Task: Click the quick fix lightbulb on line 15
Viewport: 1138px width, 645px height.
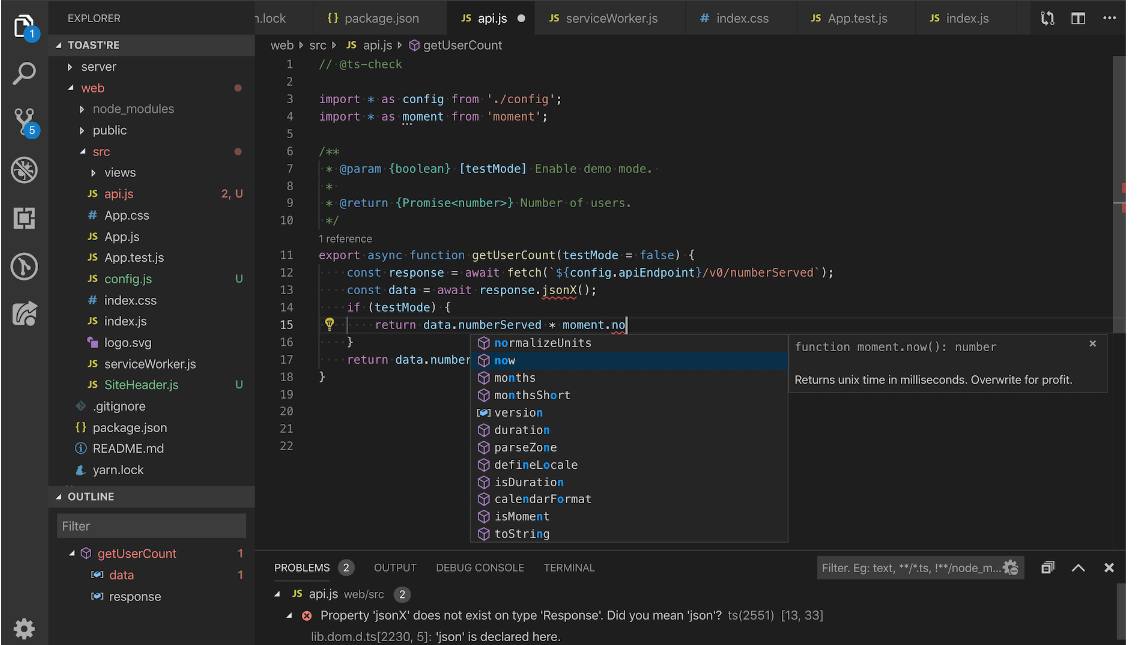Action: pos(329,324)
